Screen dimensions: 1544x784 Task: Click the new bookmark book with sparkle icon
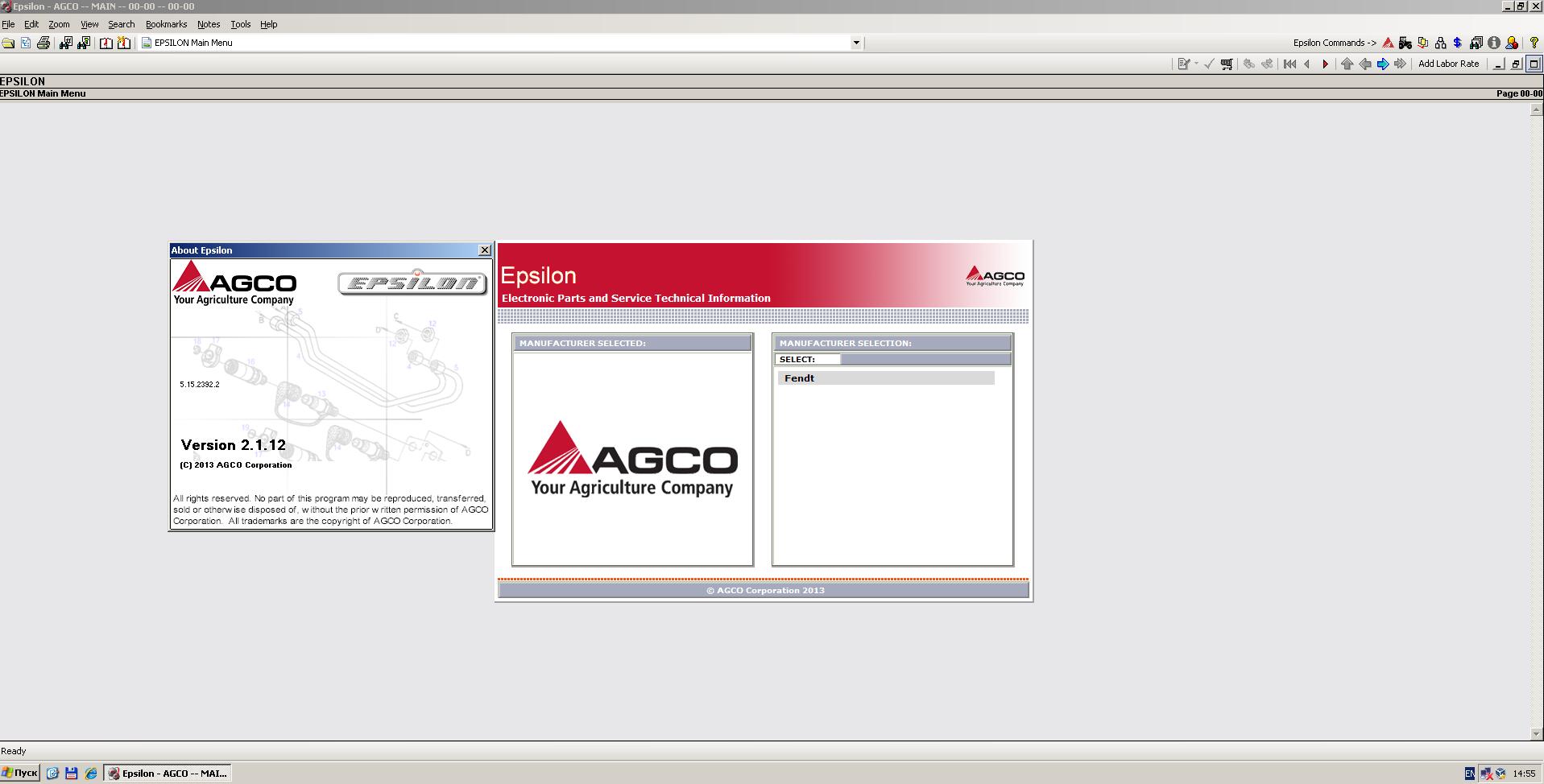coord(124,43)
